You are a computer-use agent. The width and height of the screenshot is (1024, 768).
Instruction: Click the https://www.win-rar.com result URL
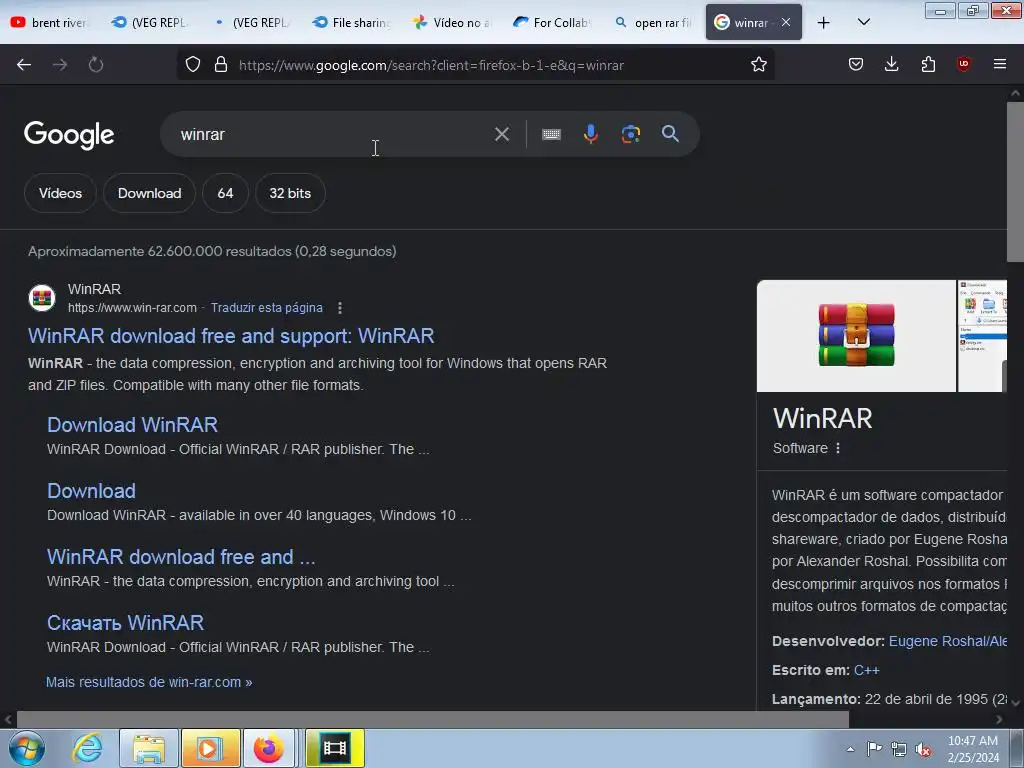coord(133,308)
